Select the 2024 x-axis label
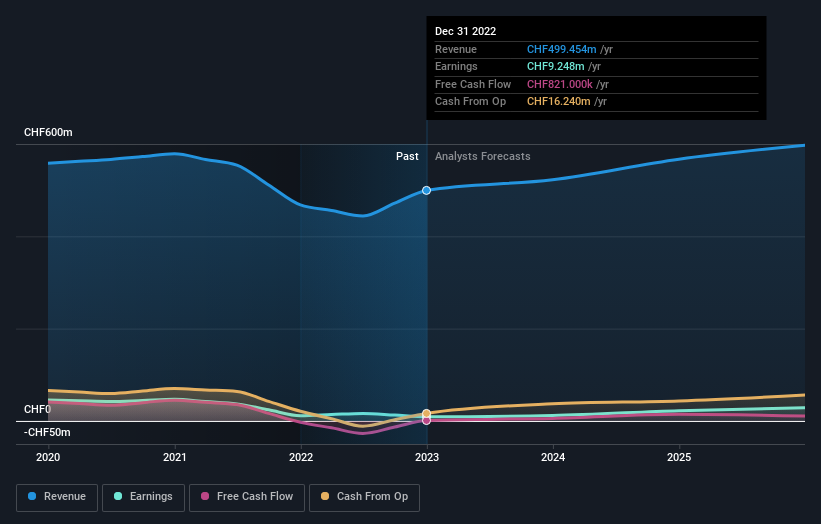 pyautogui.click(x=553, y=458)
